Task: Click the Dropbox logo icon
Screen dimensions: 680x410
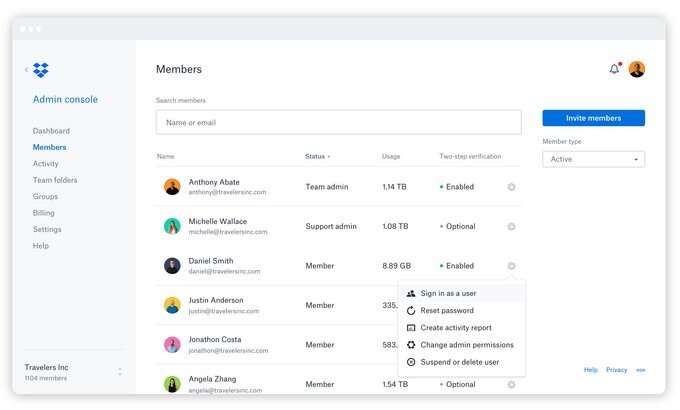Action: (41, 70)
